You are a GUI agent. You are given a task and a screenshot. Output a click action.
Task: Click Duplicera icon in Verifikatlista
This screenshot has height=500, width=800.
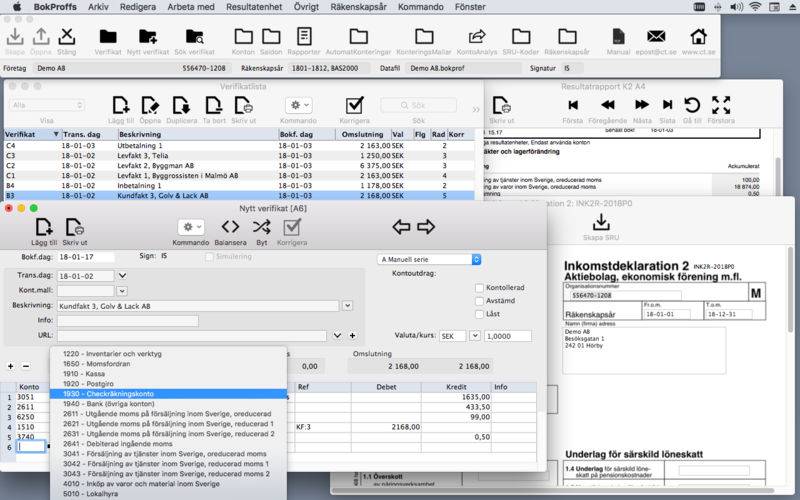tap(181, 106)
